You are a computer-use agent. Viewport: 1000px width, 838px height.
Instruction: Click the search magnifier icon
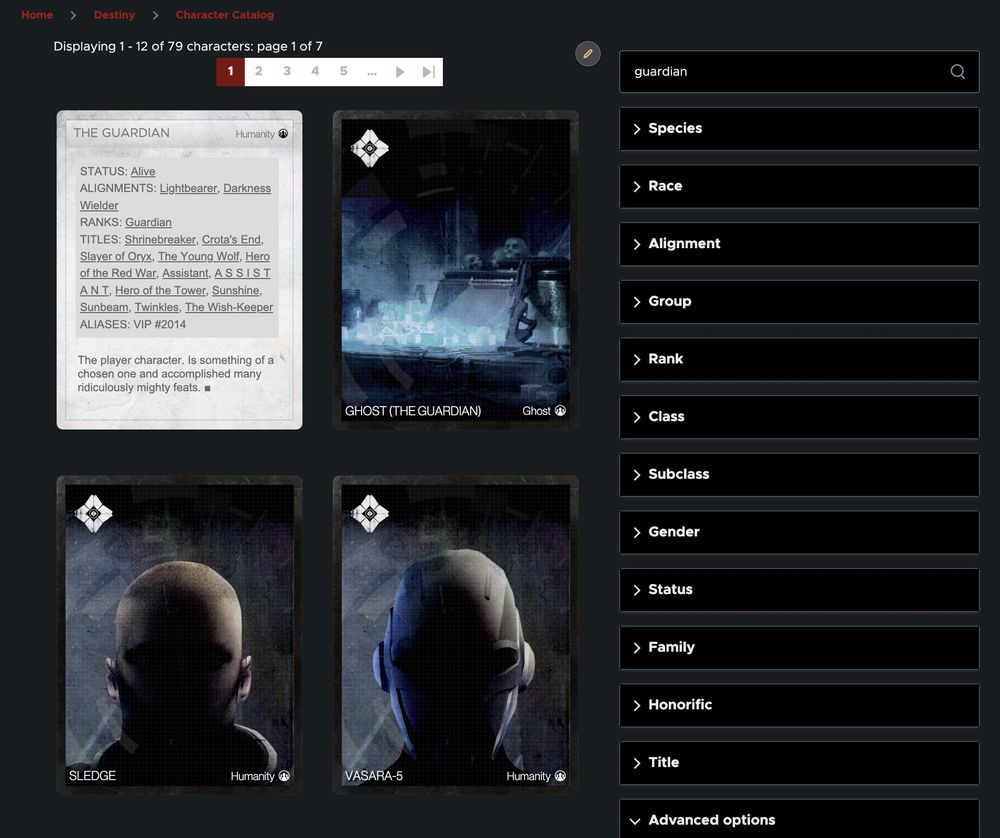click(957, 71)
